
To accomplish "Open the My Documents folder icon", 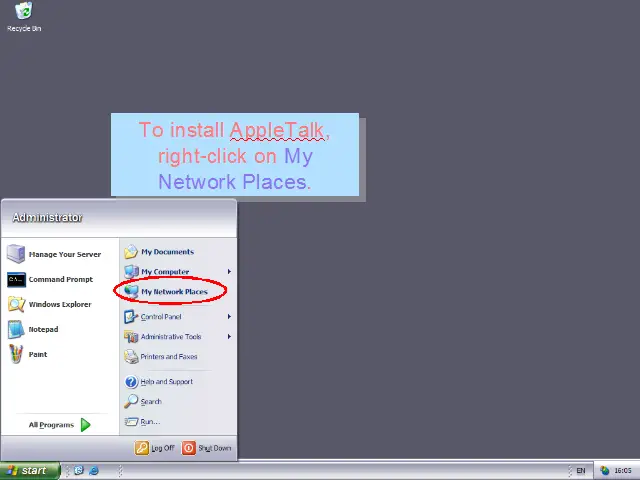I will point(131,251).
